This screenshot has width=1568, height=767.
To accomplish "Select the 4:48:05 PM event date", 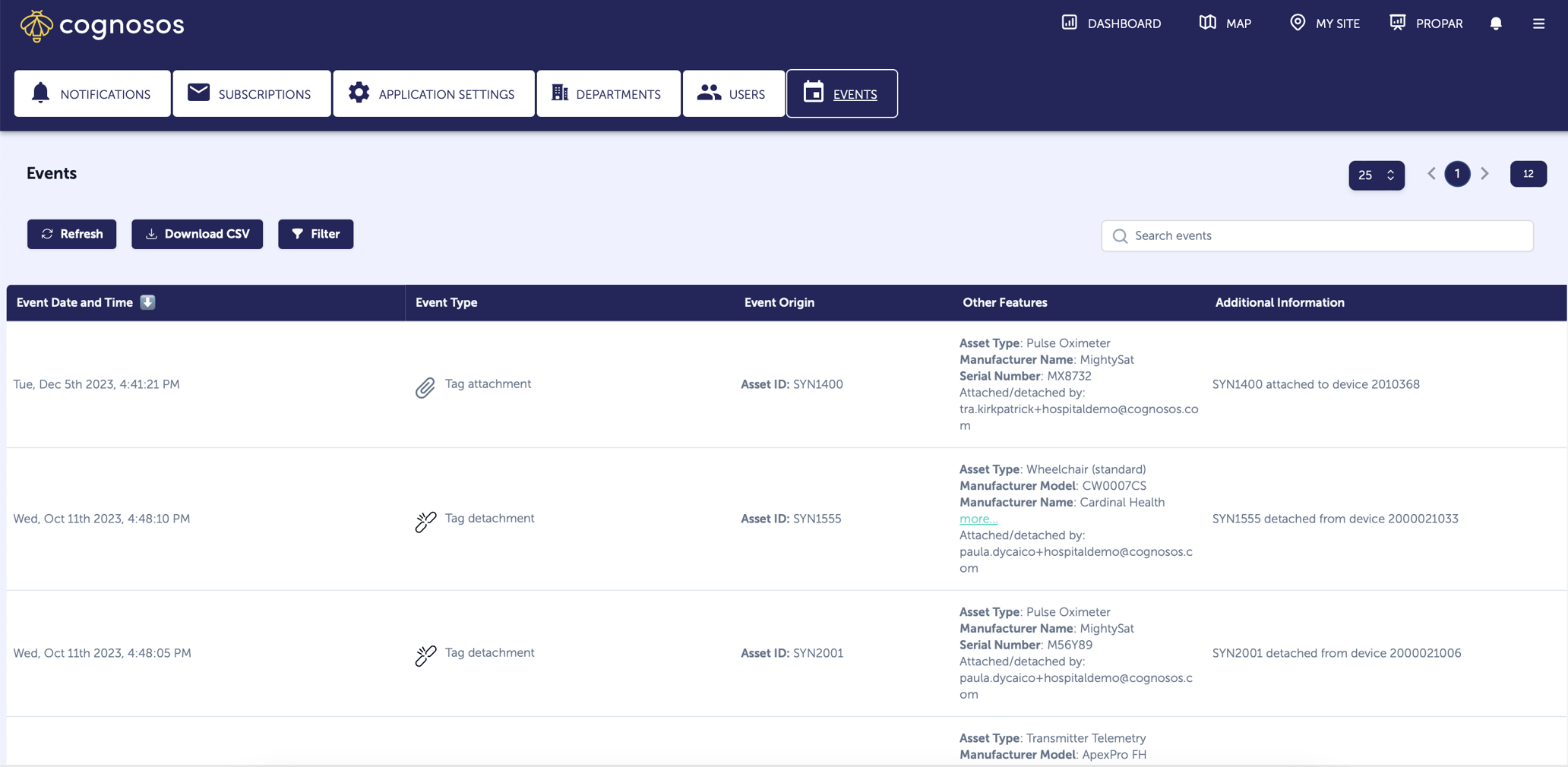I will coord(102,653).
